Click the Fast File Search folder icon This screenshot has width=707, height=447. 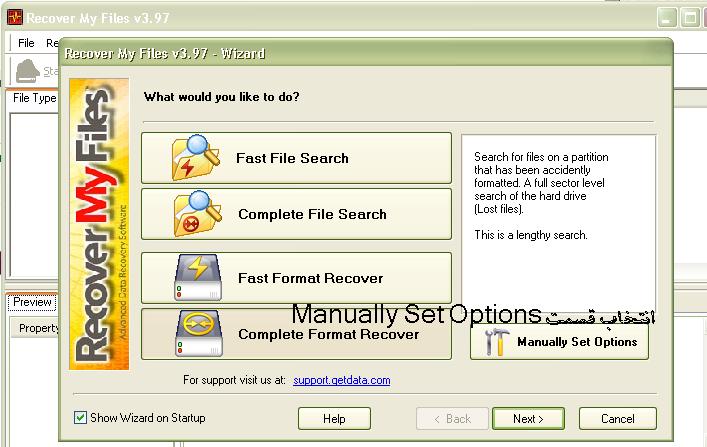(196, 158)
